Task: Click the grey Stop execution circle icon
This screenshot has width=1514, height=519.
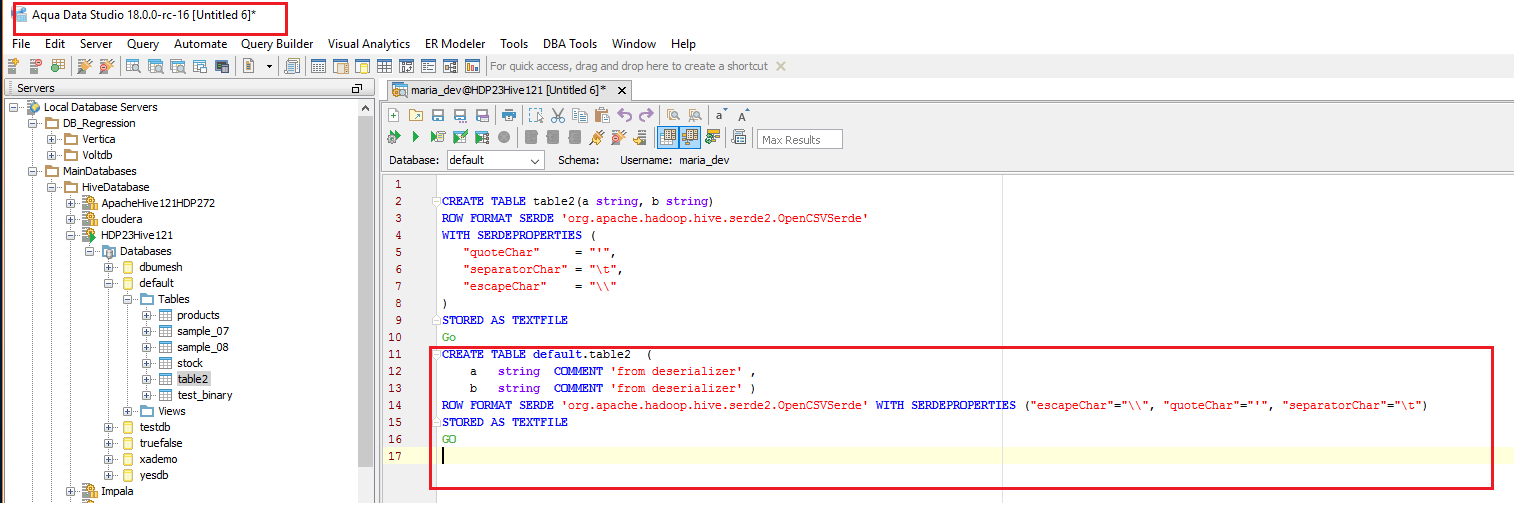Action: tap(504, 137)
